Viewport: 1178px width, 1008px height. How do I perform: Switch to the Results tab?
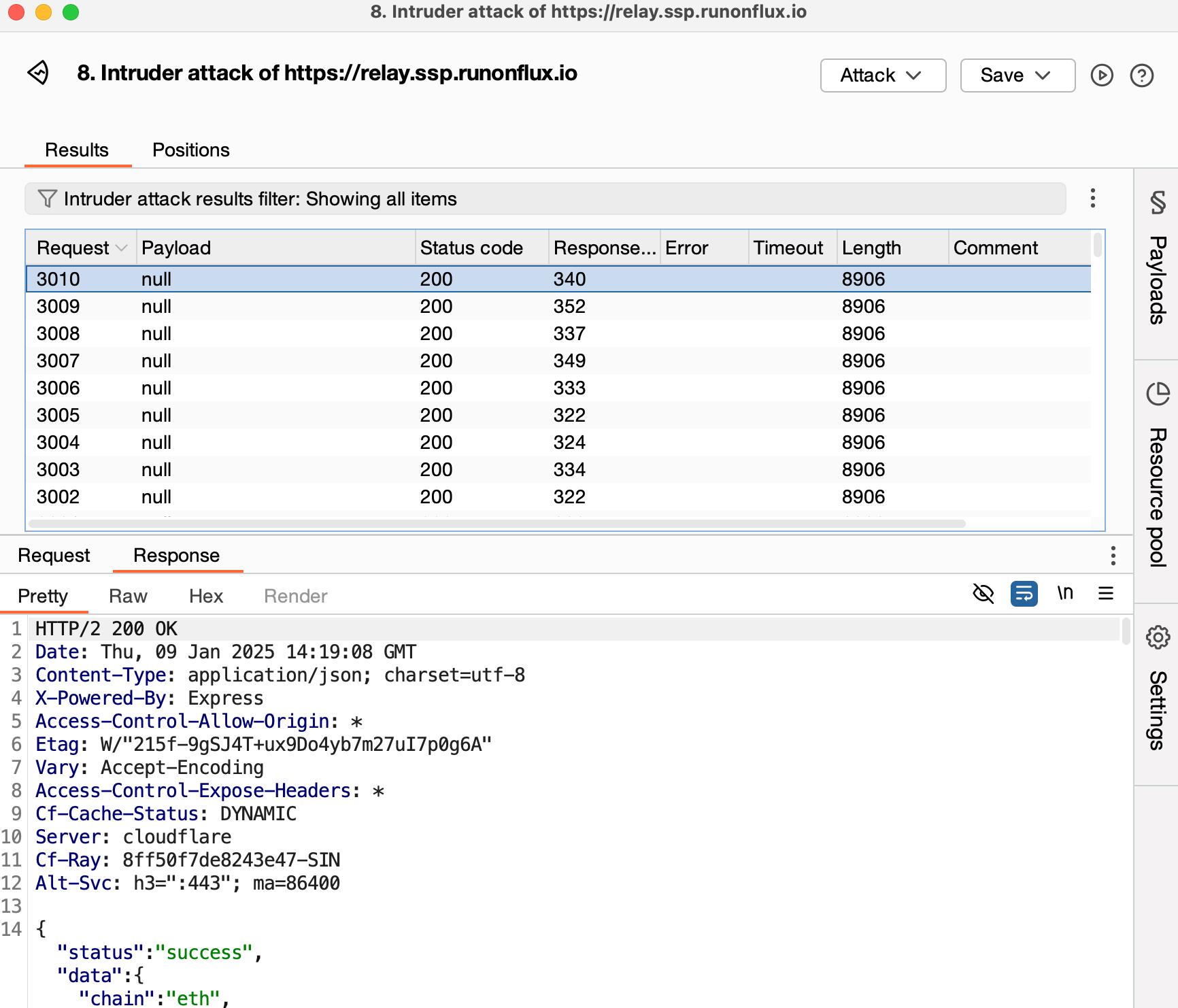click(77, 150)
